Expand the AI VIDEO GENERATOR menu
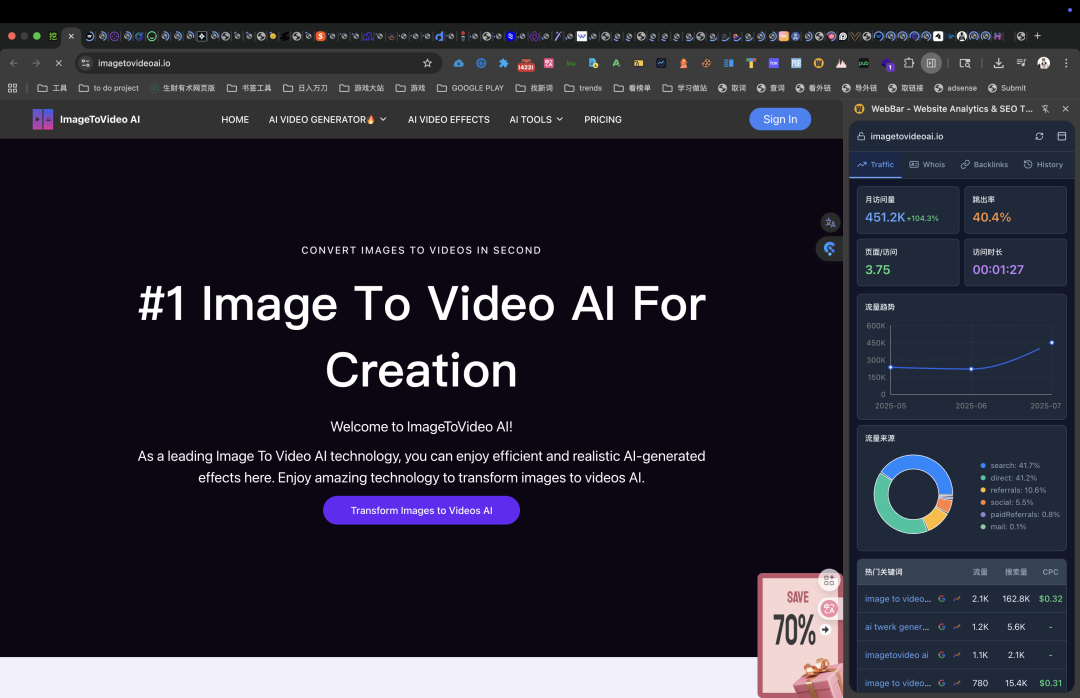Screen dimensions: 1080x698 coord(328,119)
